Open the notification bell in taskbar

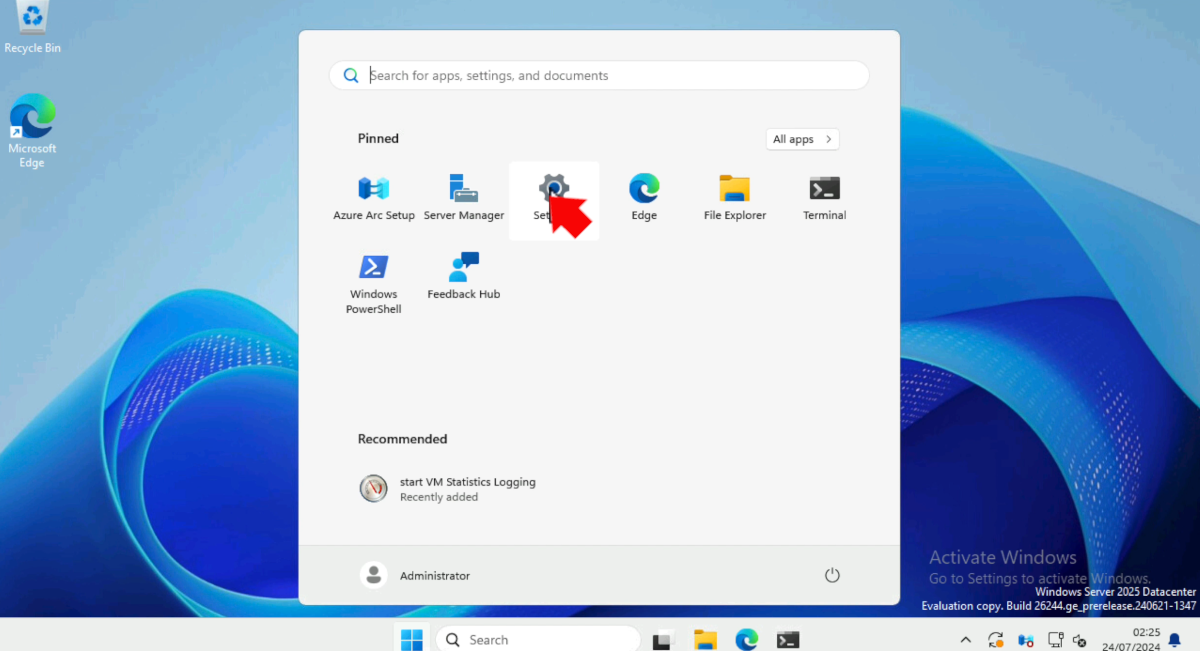point(1174,640)
